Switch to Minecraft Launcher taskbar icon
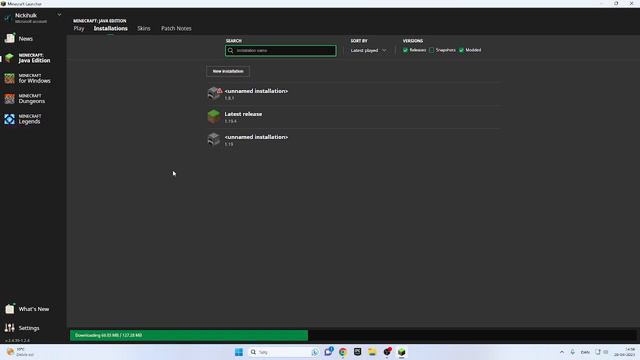640x360 pixels. [x=402, y=352]
